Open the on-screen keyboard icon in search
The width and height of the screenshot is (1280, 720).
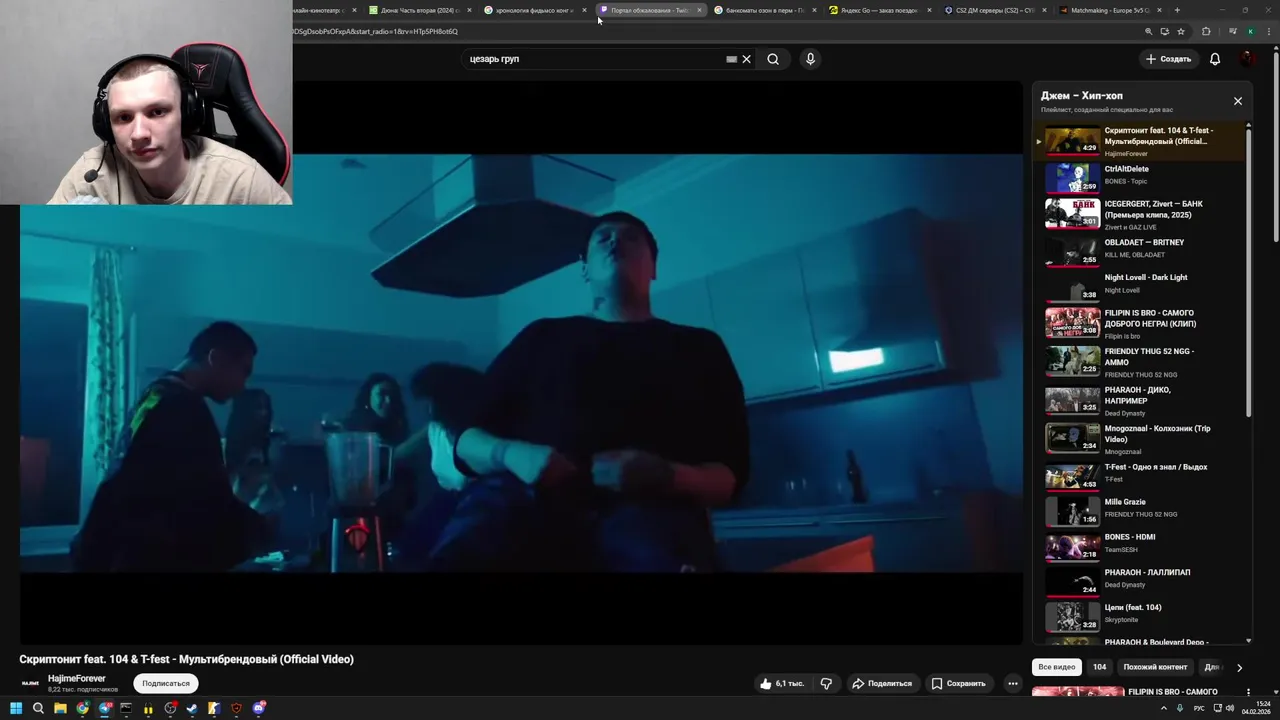pos(731,59)
